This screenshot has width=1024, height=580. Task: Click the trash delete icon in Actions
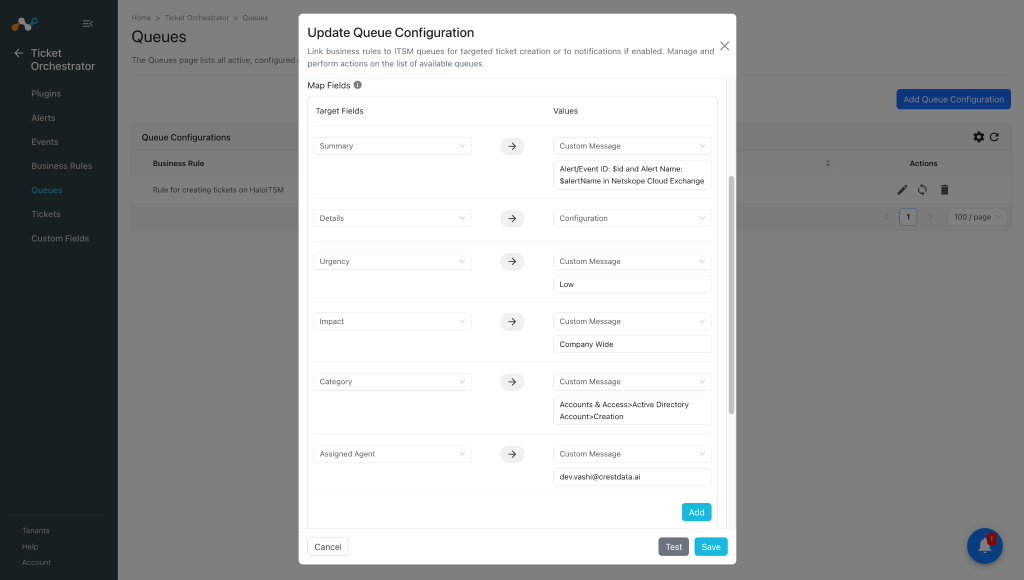click(x=944, y=190)
